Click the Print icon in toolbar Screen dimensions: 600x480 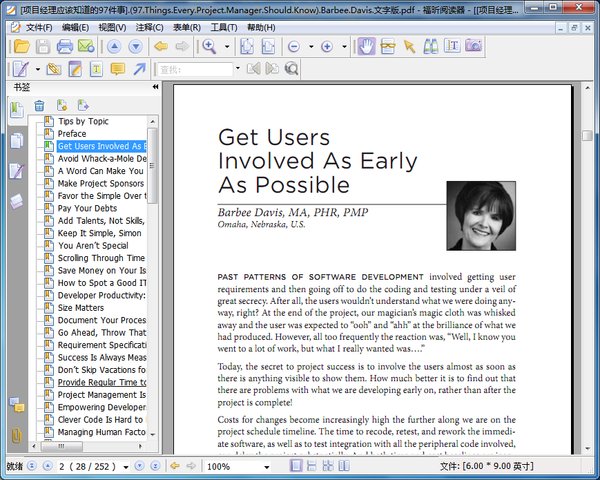(64, 47)
